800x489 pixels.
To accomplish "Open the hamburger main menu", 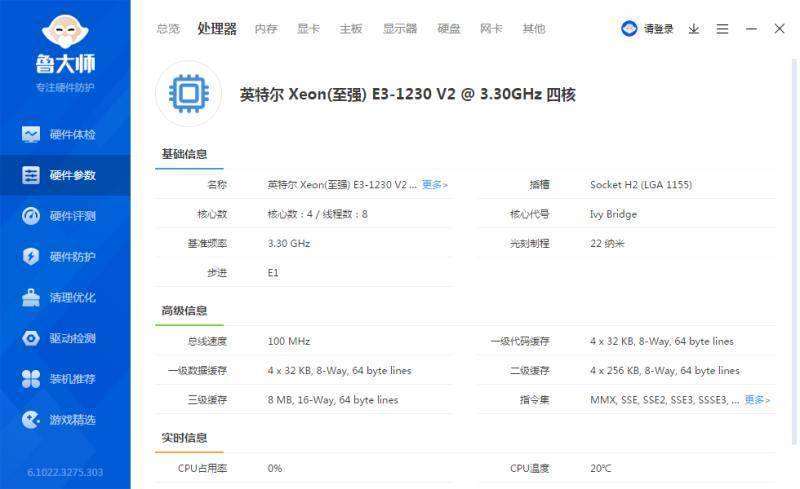I will coord(722,29).
